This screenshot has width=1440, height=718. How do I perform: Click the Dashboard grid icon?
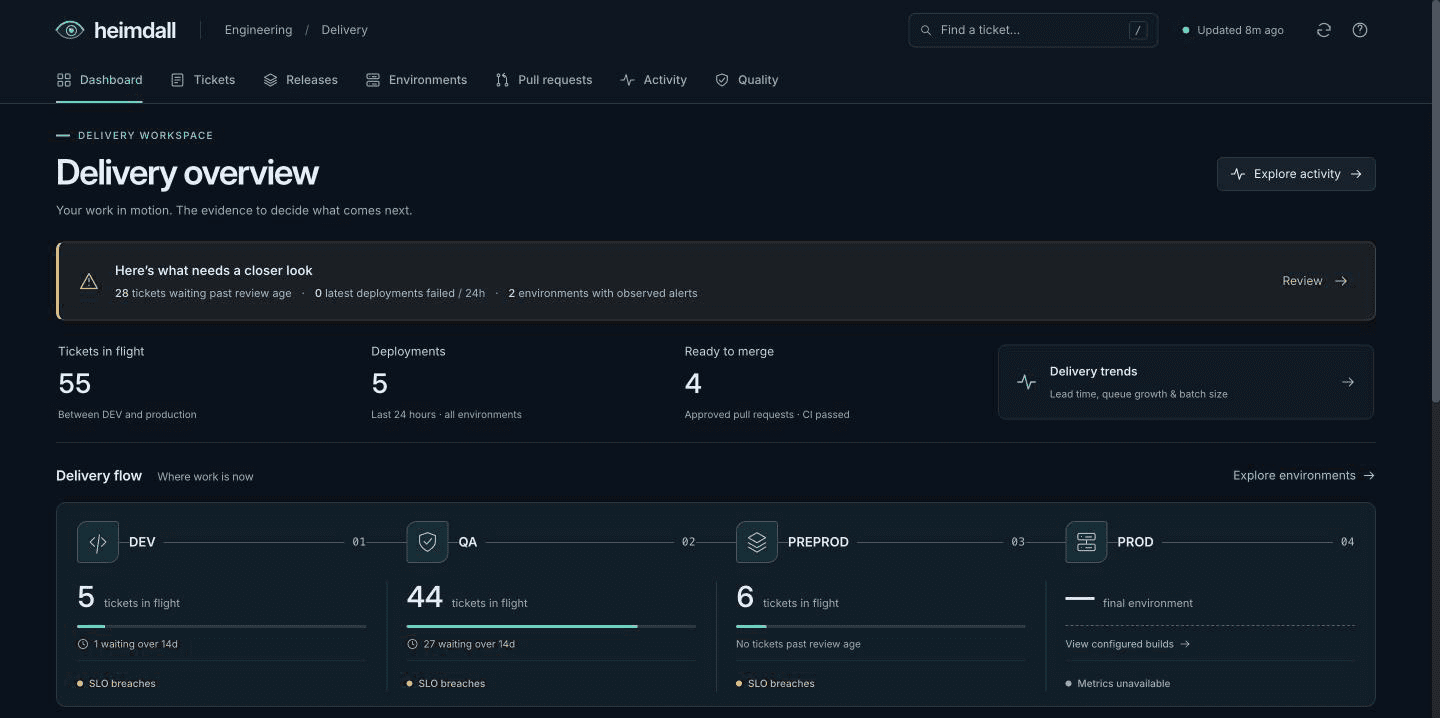click(x=64, y=80)
